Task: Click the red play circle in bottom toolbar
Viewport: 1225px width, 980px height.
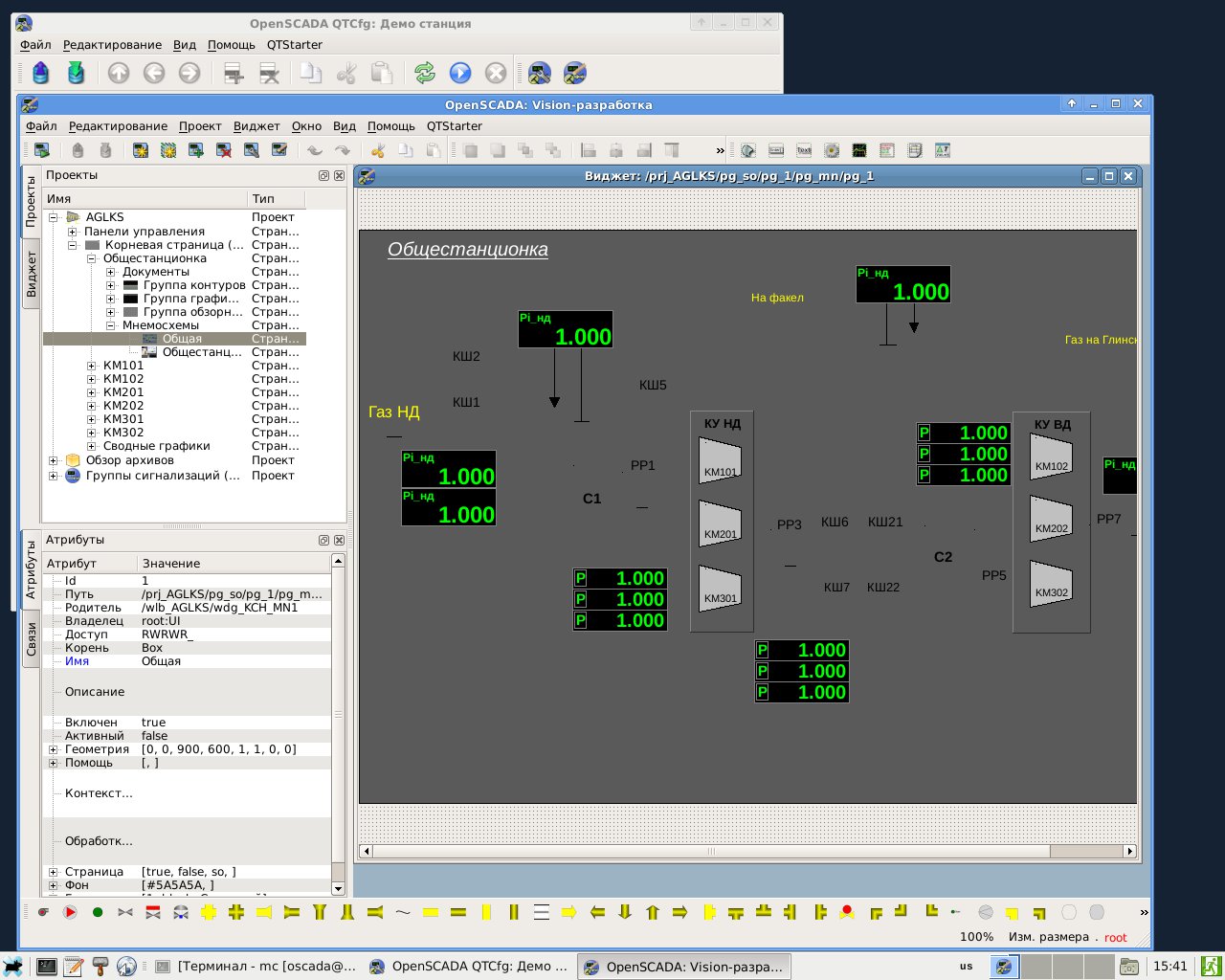Action: point(70,912)
